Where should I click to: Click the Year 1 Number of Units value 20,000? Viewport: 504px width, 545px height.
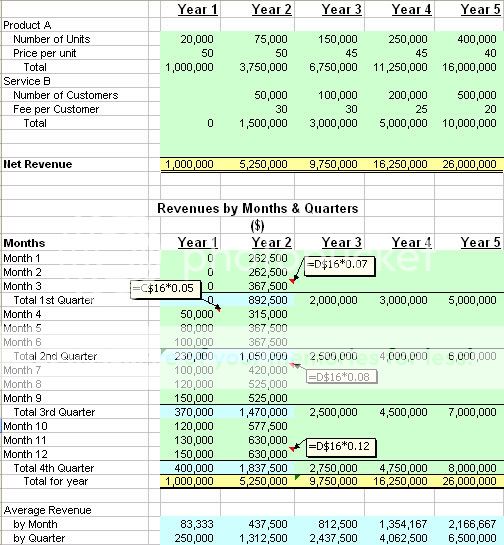coord(197,39)
